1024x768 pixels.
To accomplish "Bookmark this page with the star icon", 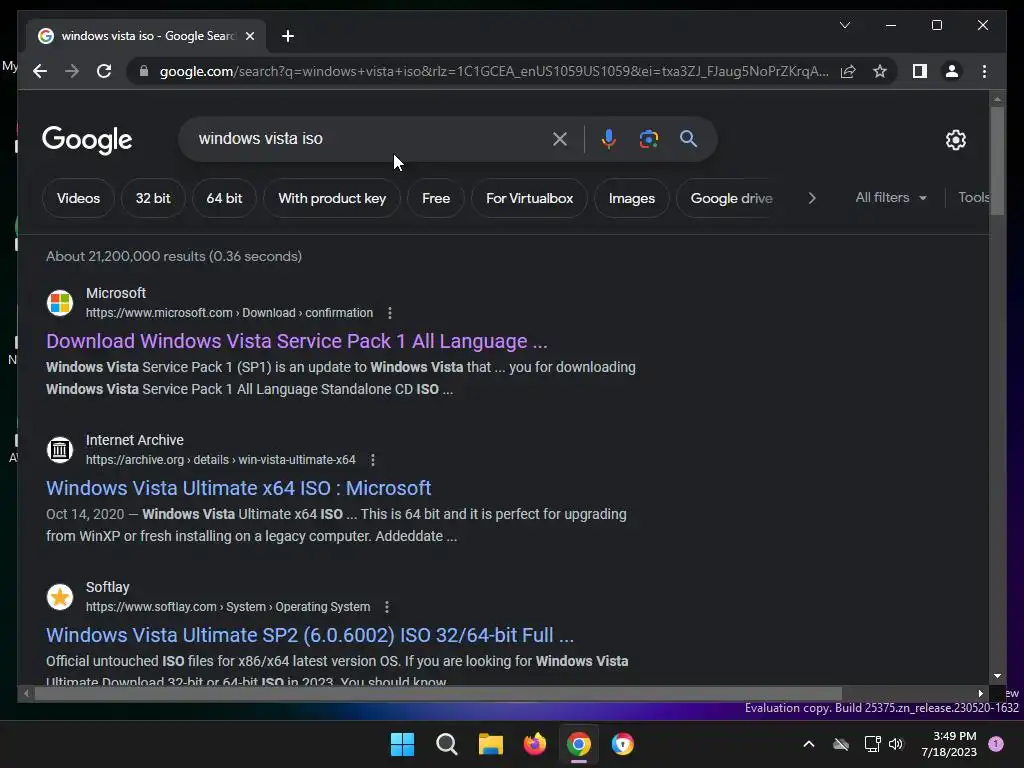I will pyautogui.click(x=880, y=71).
